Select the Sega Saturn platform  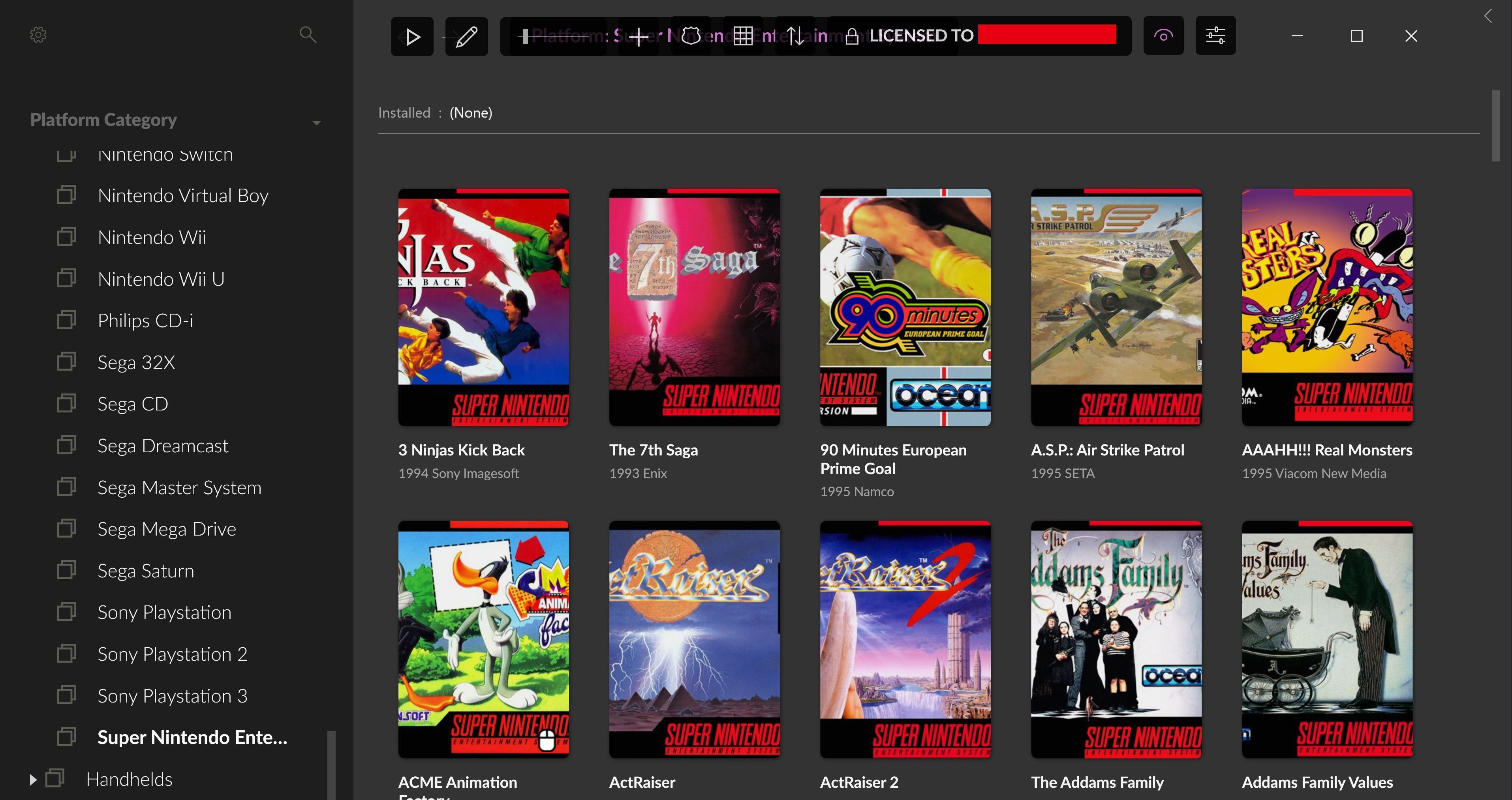coord(146,571)
